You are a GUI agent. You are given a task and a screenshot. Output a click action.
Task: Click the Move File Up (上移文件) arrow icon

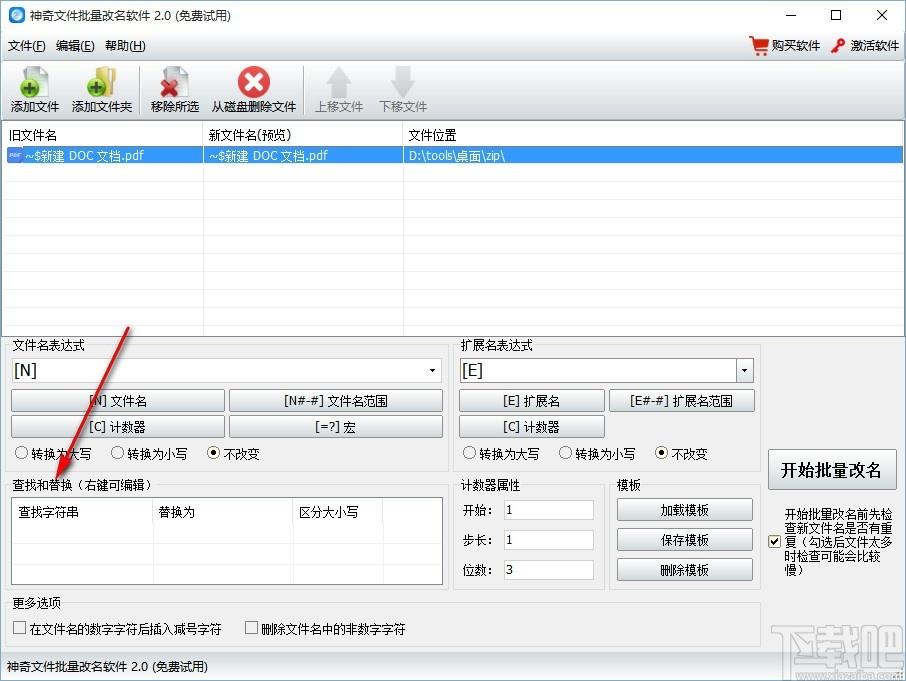(339, 84)
